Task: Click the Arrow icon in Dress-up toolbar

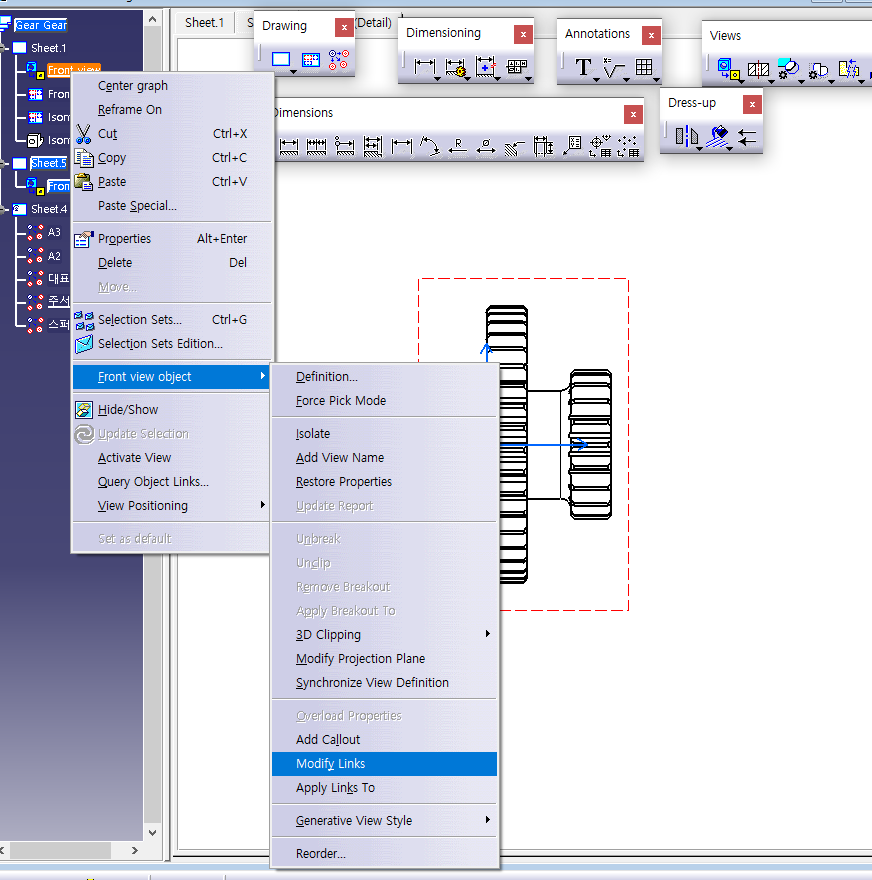Action: coord(747,136)
